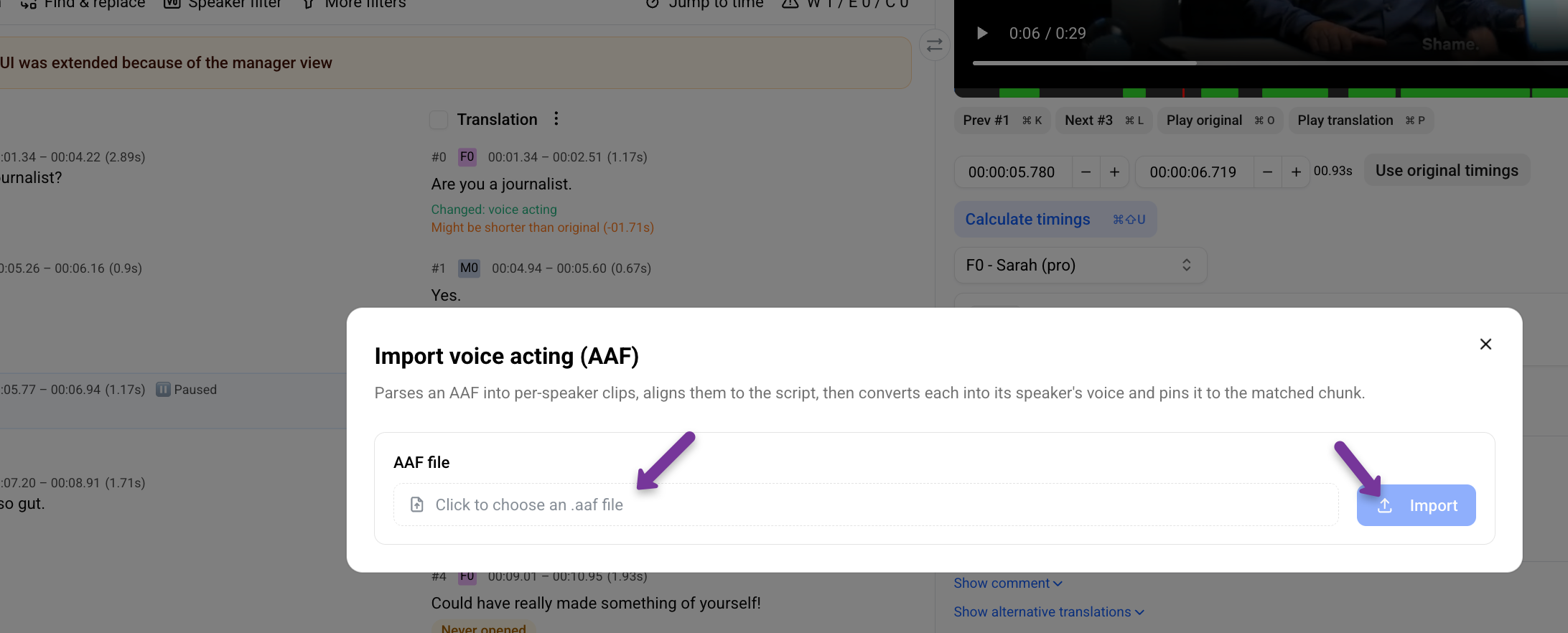Decrease start time with minus button
The height and width of the screenshot is (633, 1568).
pos(1086,172)
